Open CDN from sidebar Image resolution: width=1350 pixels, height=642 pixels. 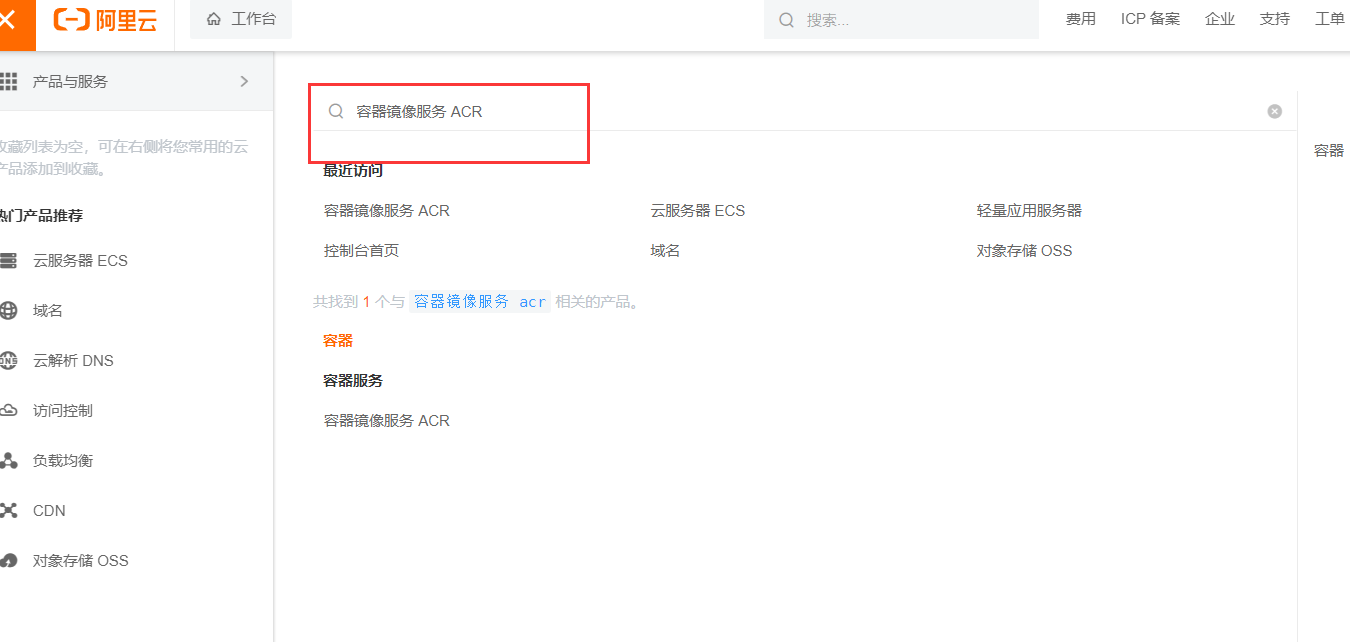point(49,511)
